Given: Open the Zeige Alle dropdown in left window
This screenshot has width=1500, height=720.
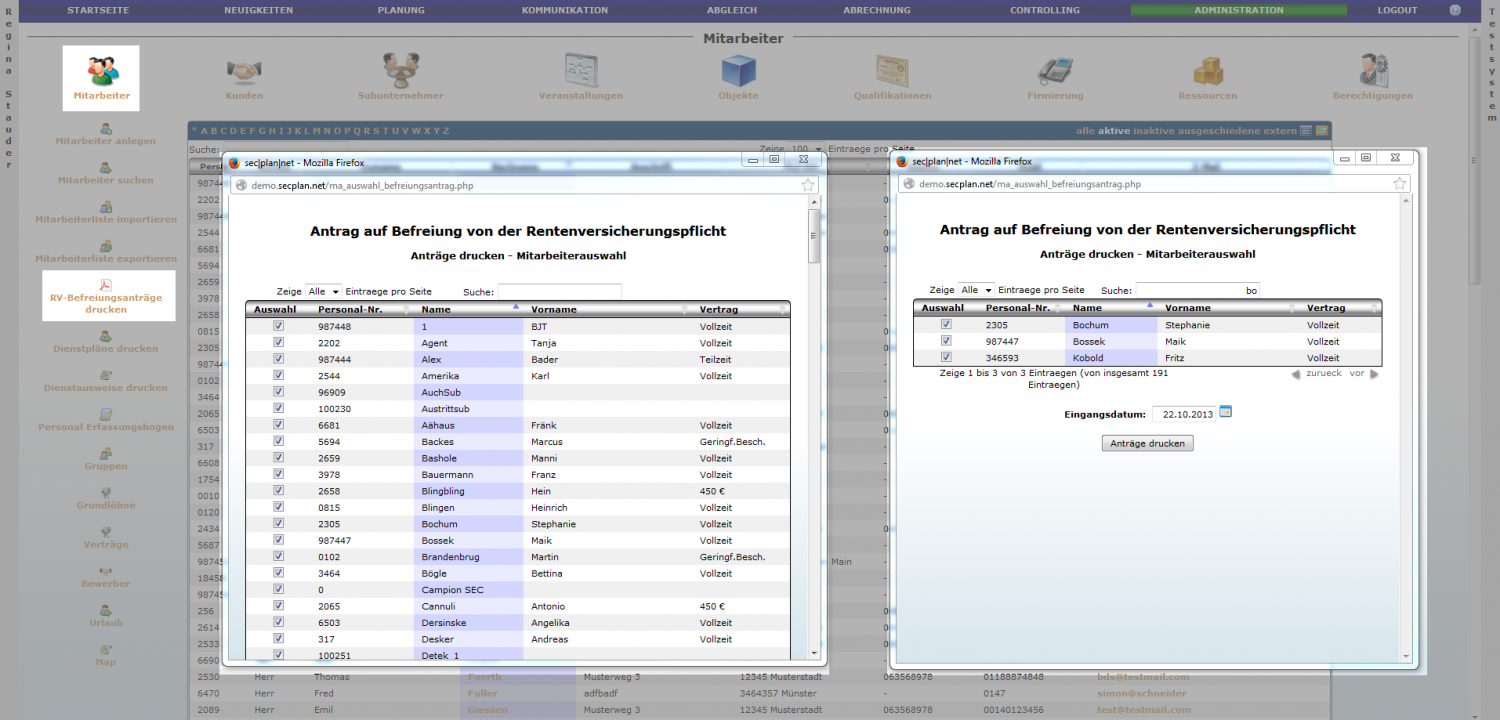Looking at the screenshot, I should click(323, 291).
